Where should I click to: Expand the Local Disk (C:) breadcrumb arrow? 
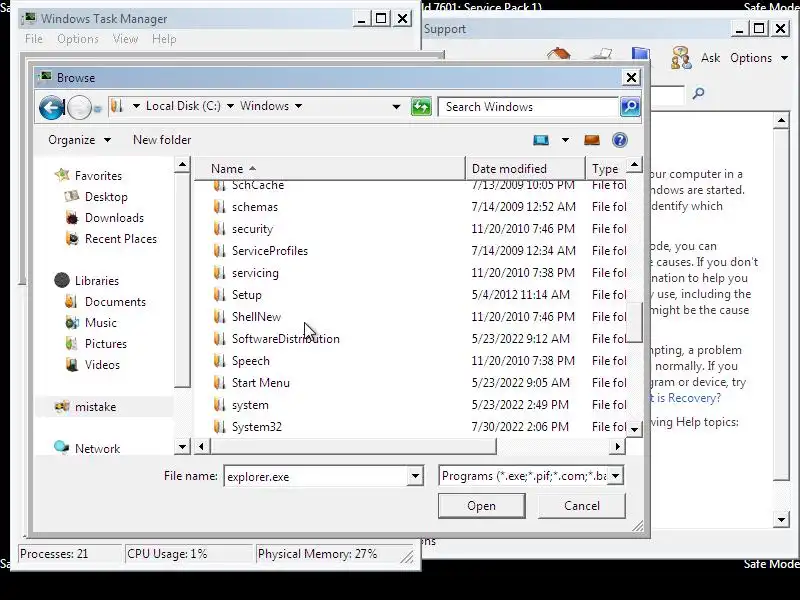click(x=231, y=106)
